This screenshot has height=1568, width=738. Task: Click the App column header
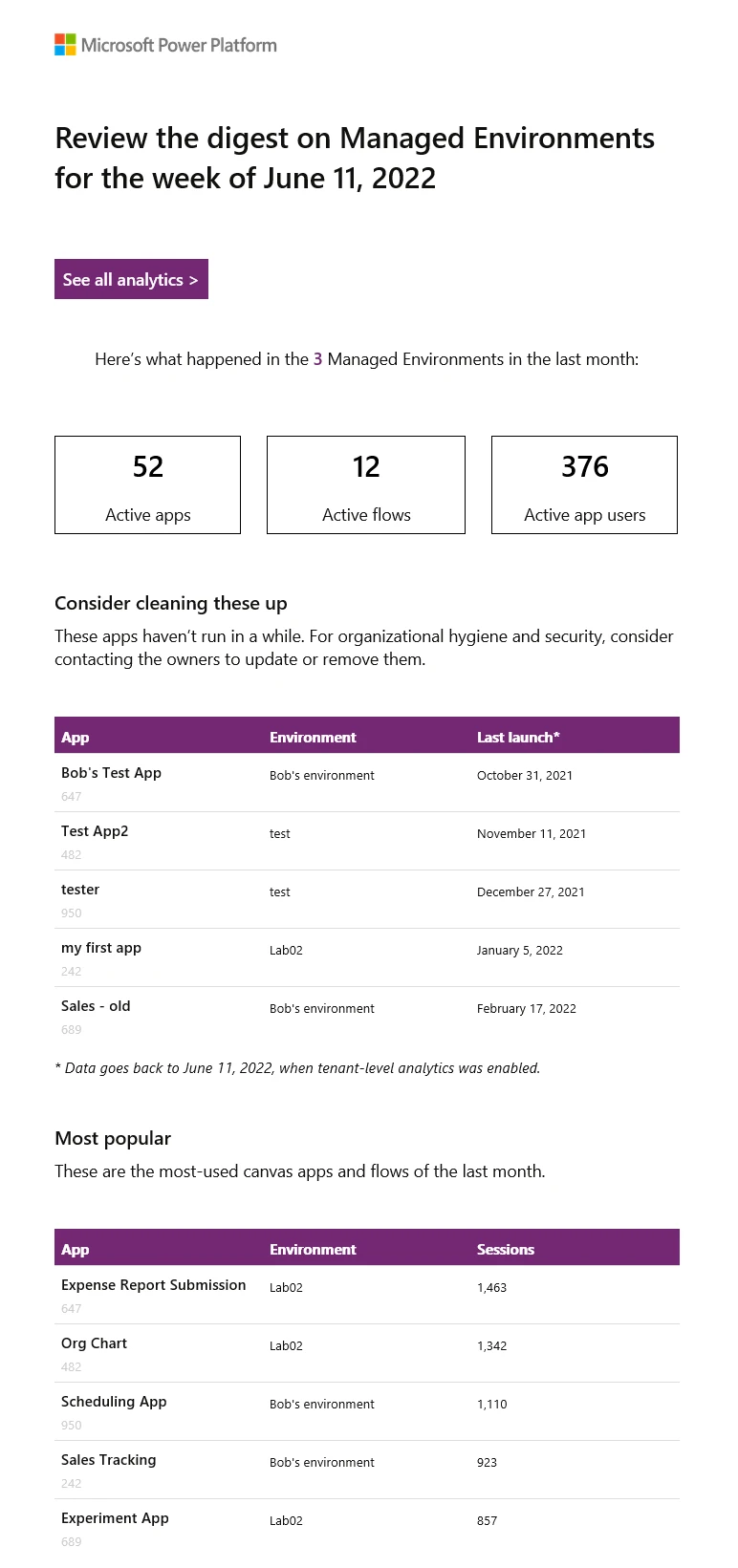tap(75, 737)
